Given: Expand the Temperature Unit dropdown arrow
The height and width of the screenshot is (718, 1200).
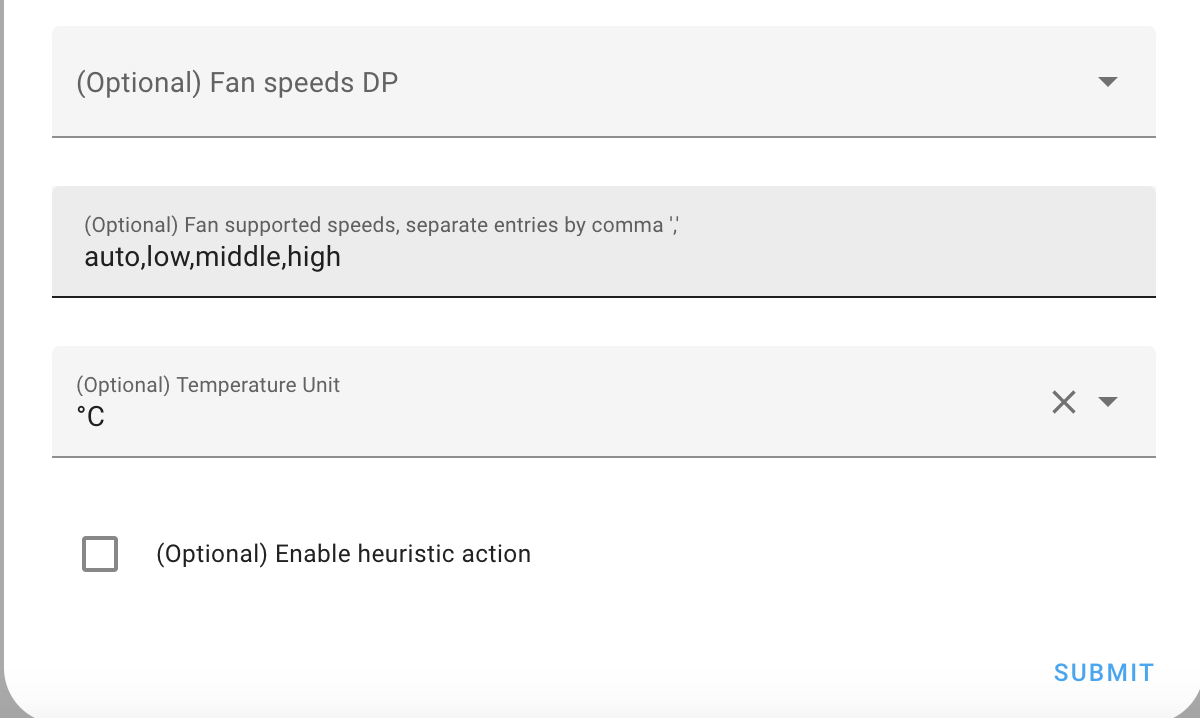Looking at the screenshot, I should (x=1107, y=402).
